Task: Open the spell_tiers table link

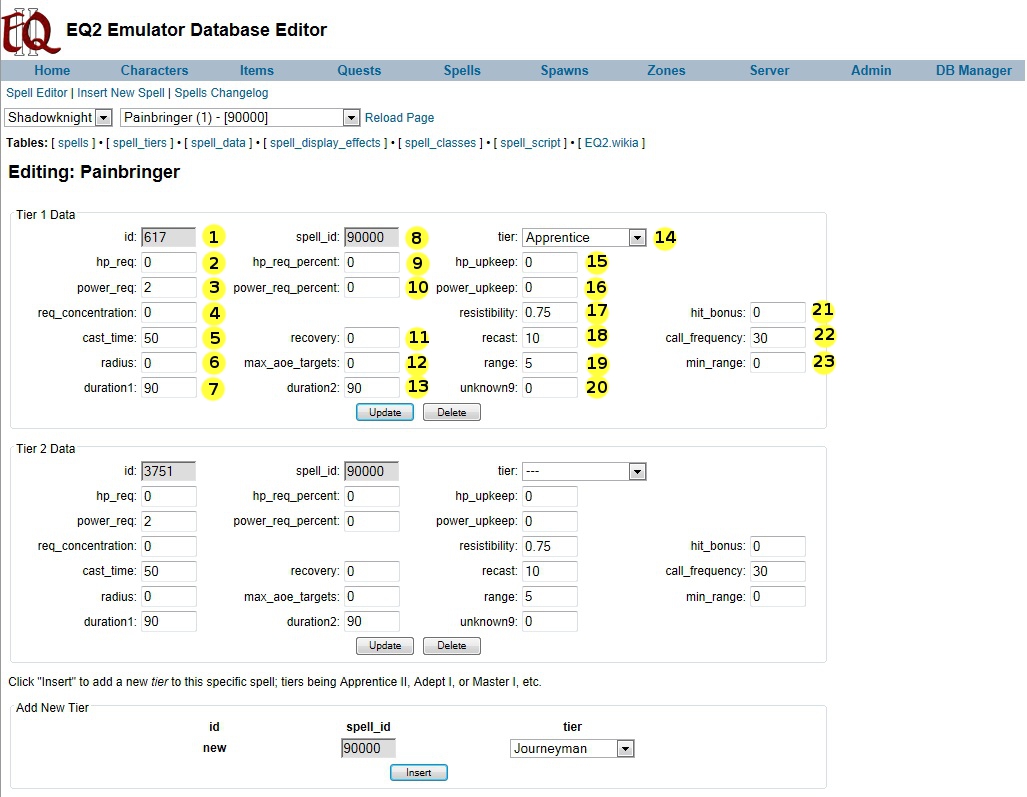Action: click(139, 143)
